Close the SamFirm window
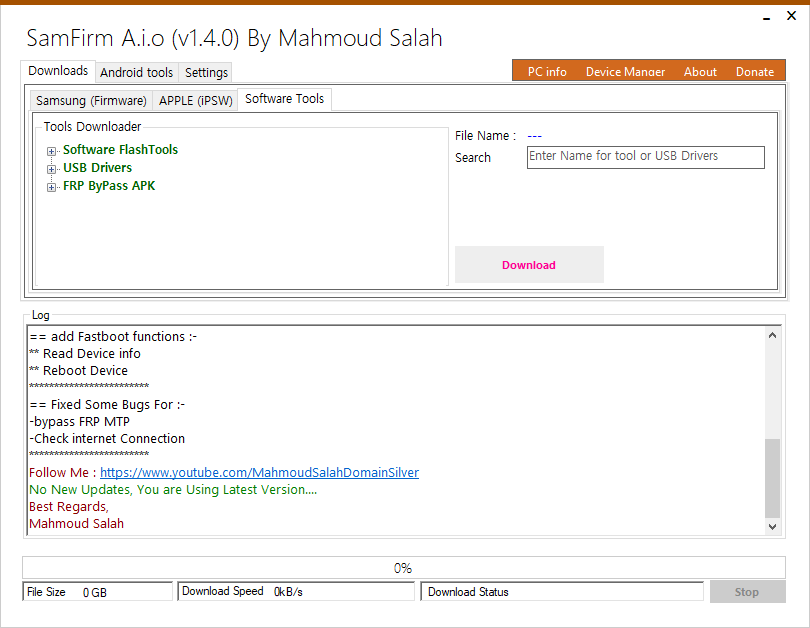810x628 pixels. point(791,16)
